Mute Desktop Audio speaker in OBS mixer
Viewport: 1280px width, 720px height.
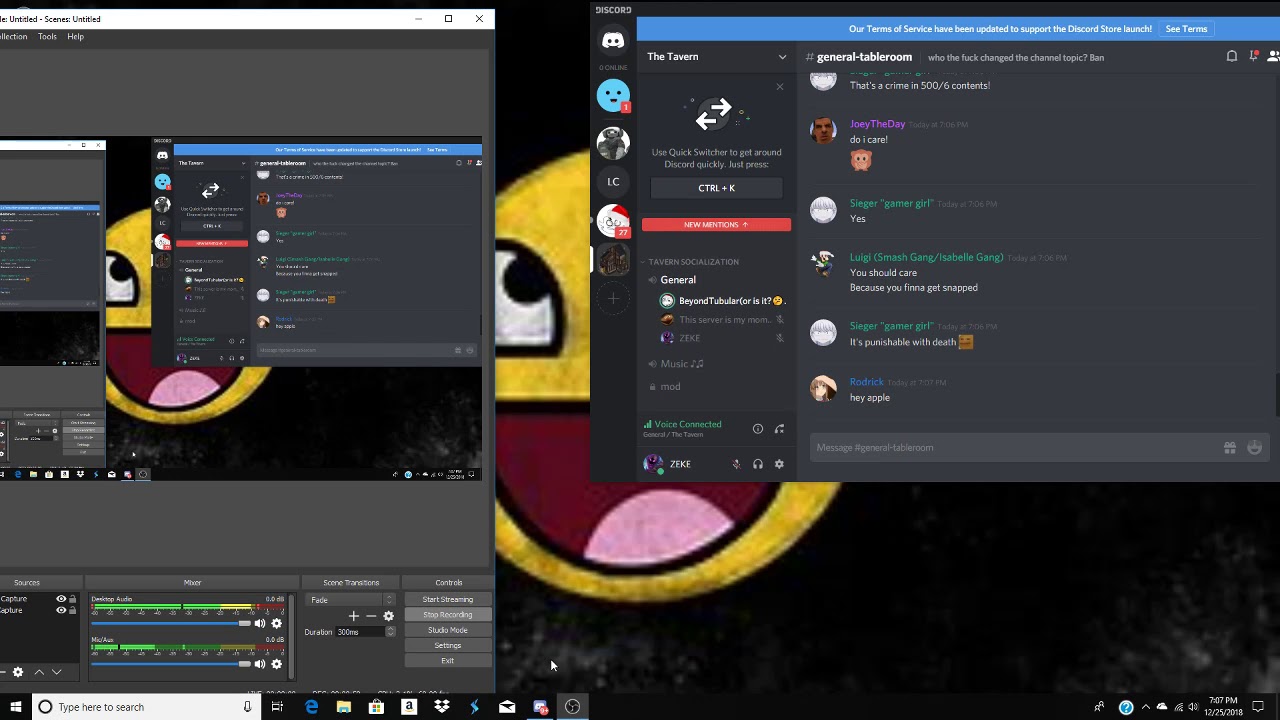260,624
